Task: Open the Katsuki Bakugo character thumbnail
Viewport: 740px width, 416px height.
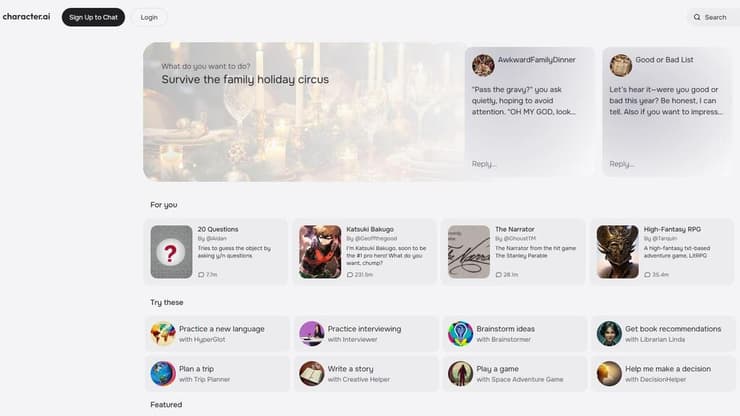Action: tap(320, 252)
